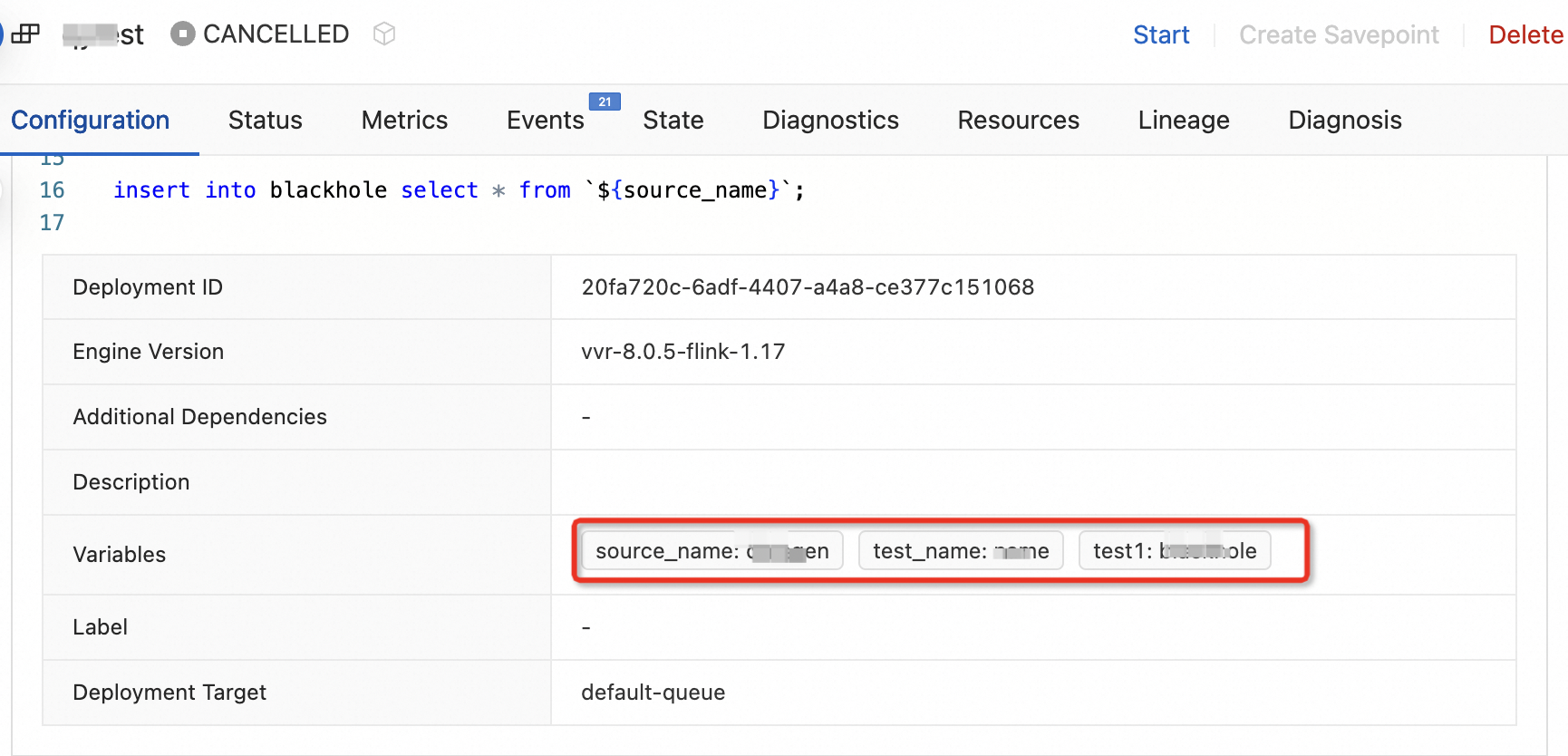Click the CANCELLED status stop icon

183,34
